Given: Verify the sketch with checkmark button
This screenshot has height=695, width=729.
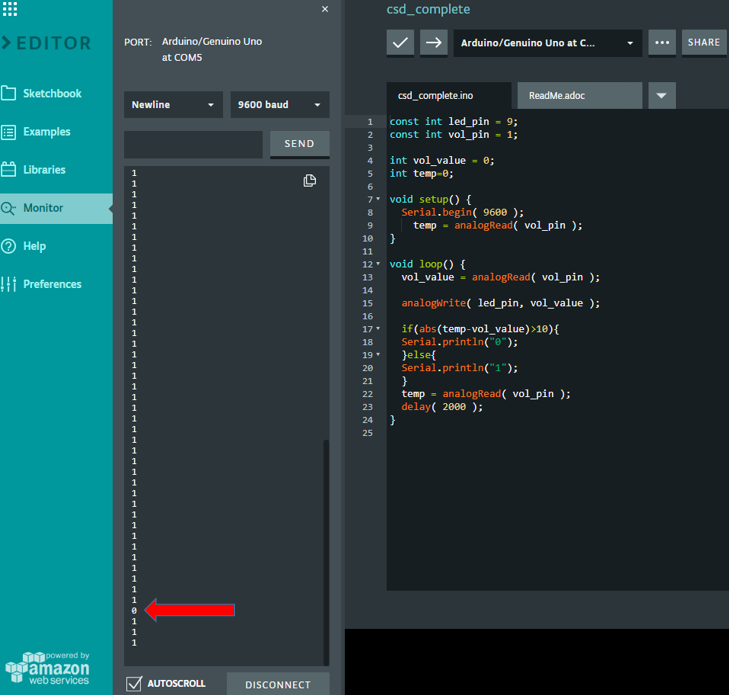Looking at the screenshot, I should (400, 43).
